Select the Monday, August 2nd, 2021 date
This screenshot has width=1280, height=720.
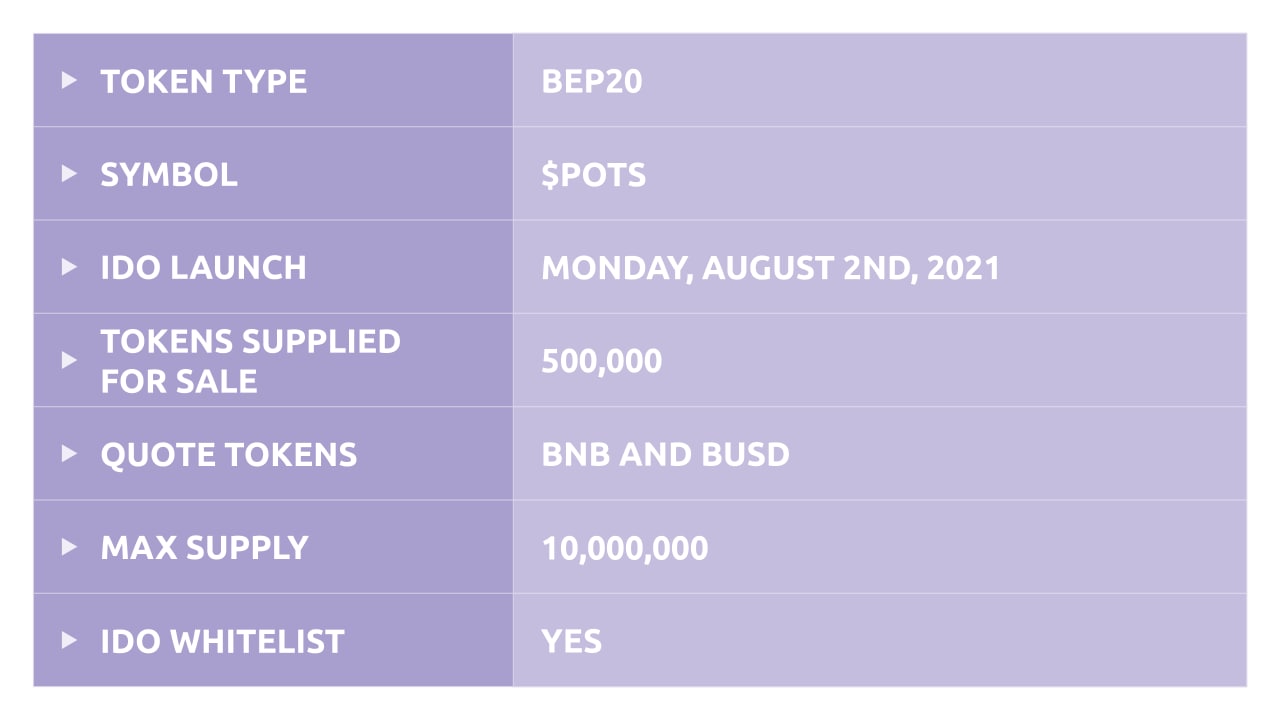tap(770, 268)
